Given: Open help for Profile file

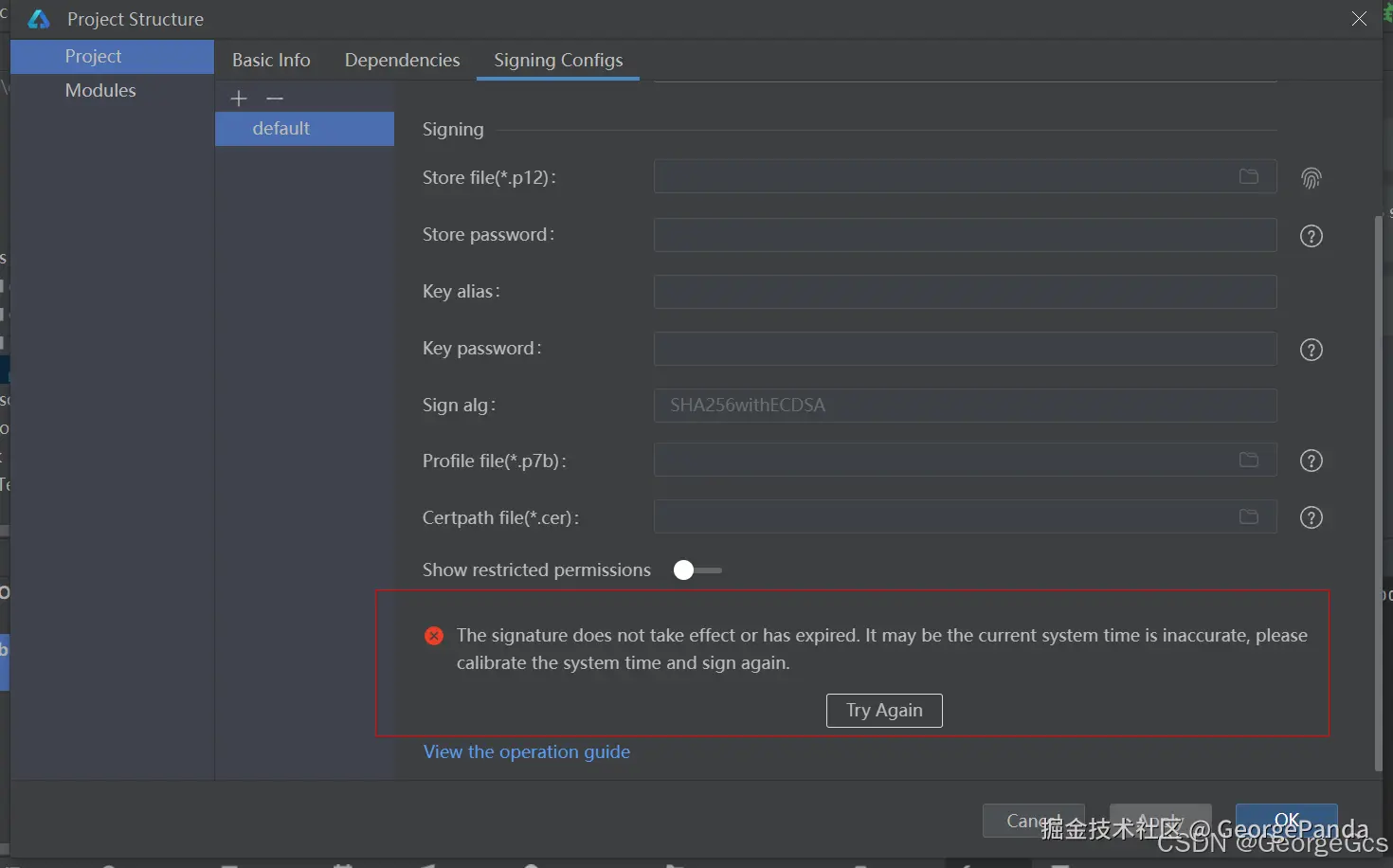Looking at the screenshot, I should coord(1312,461).
